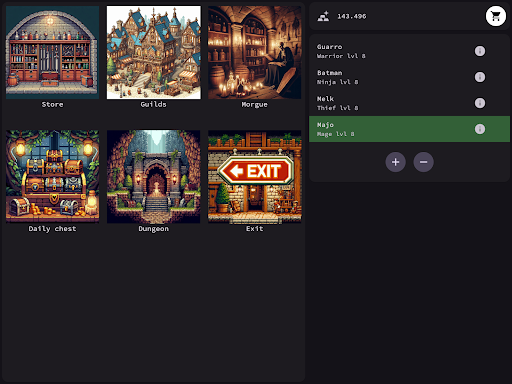Visit the Morgue image

(255, 52)
